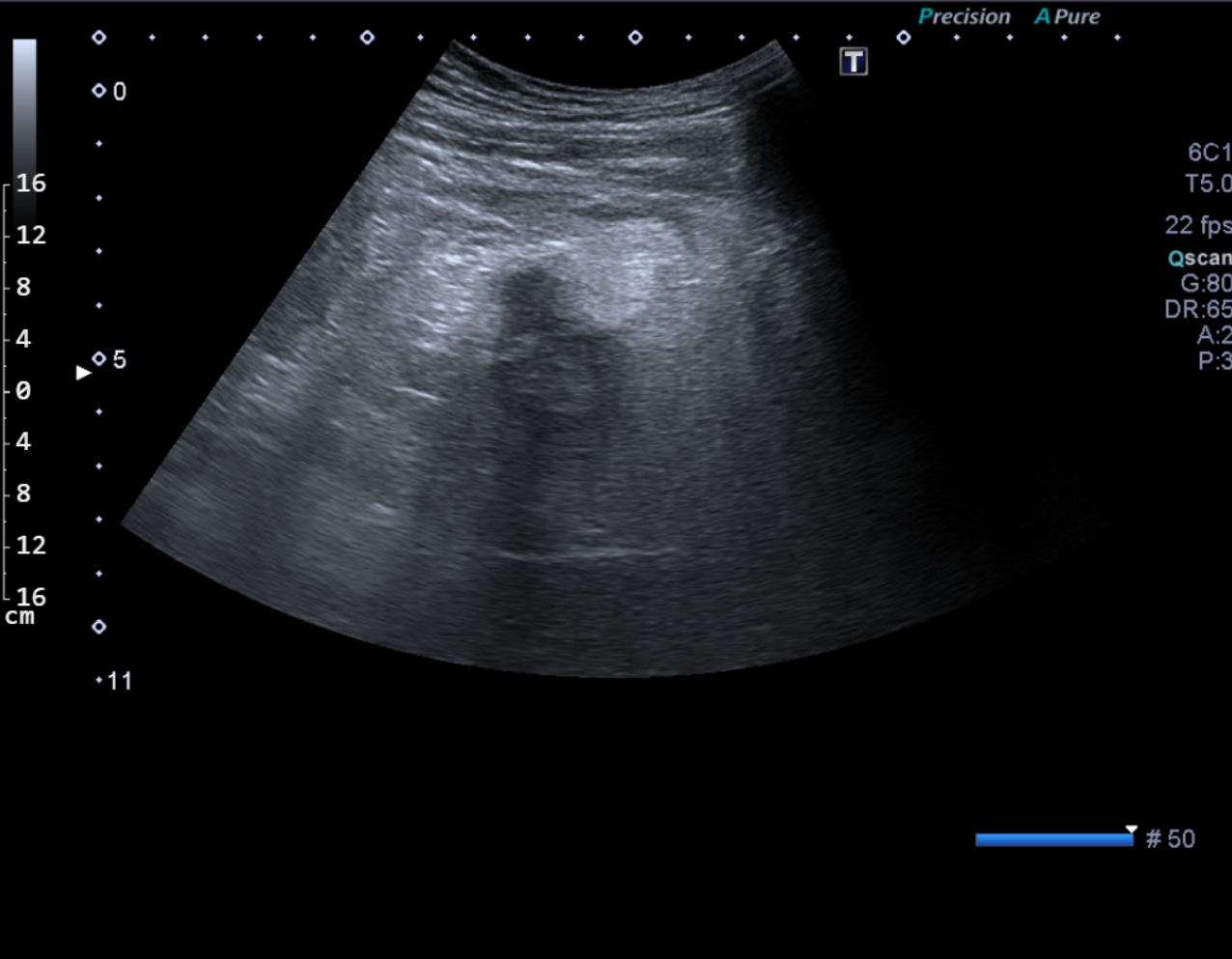Open the DR:65 dynamic range setting
This screenshot has height=959, width=1232.
pos(1198,309)
